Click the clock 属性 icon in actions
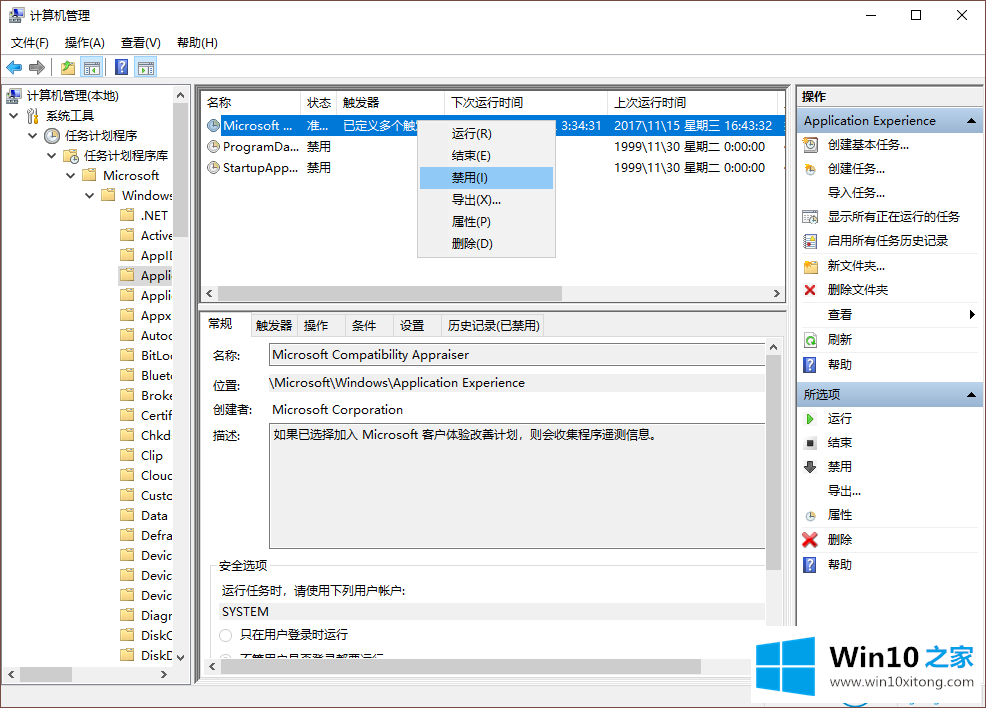986x708 pixels. [810, 516]
